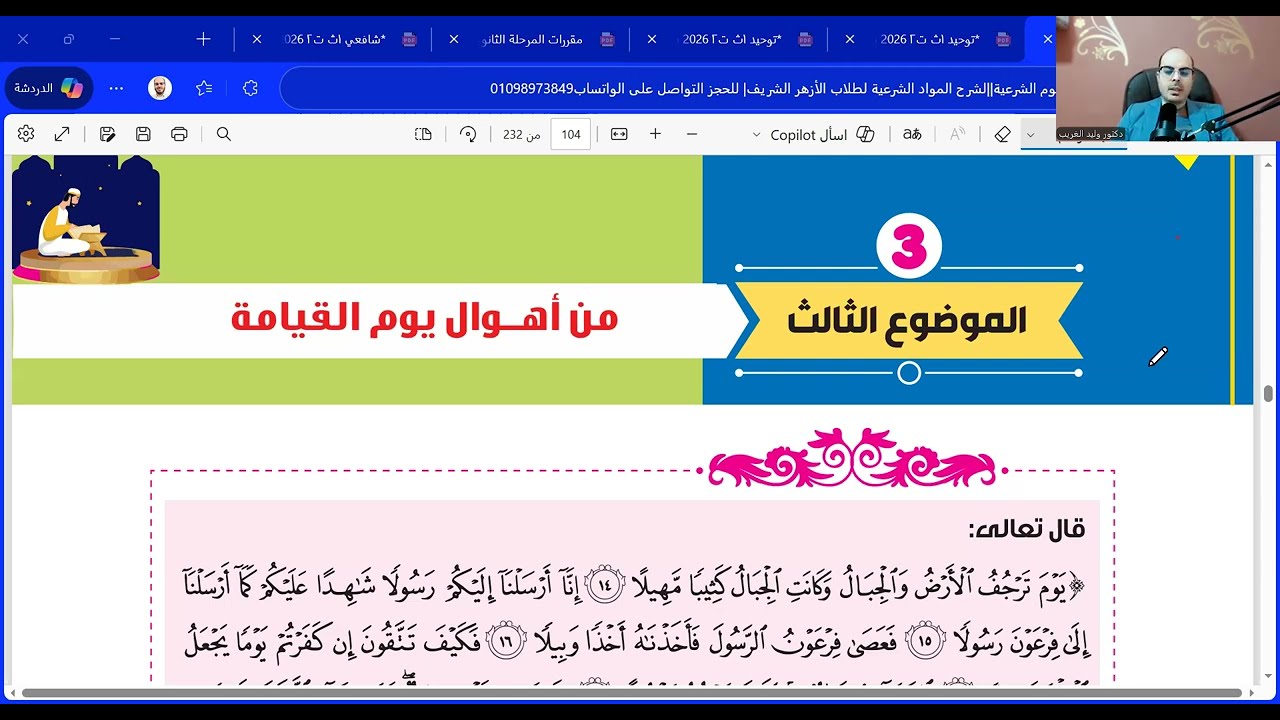Open the Edge three-dots menu
Viewport: 1280px width, 720px height.
click(116, 88)
